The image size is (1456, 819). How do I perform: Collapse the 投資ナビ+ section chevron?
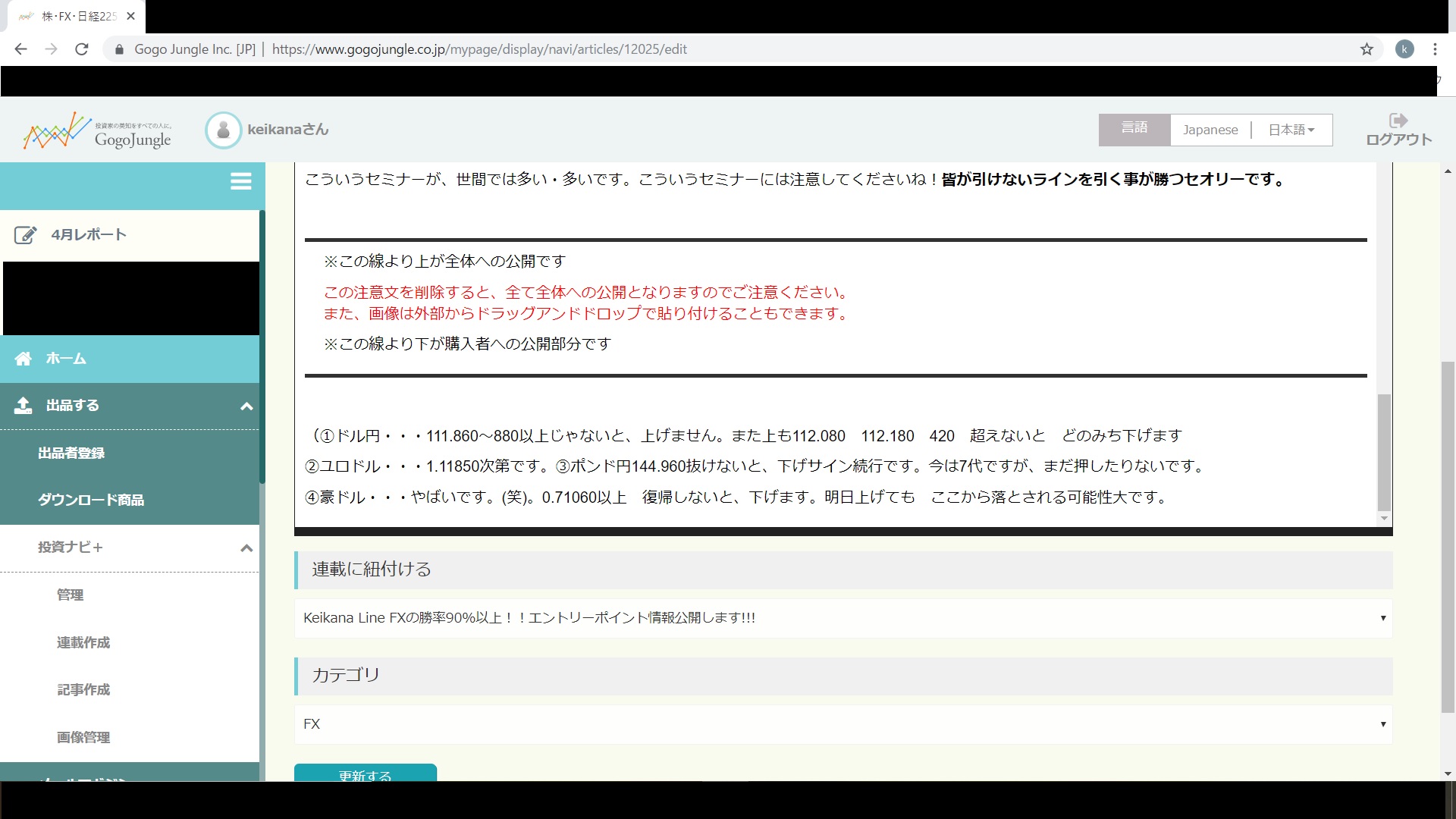click(246, 548)
